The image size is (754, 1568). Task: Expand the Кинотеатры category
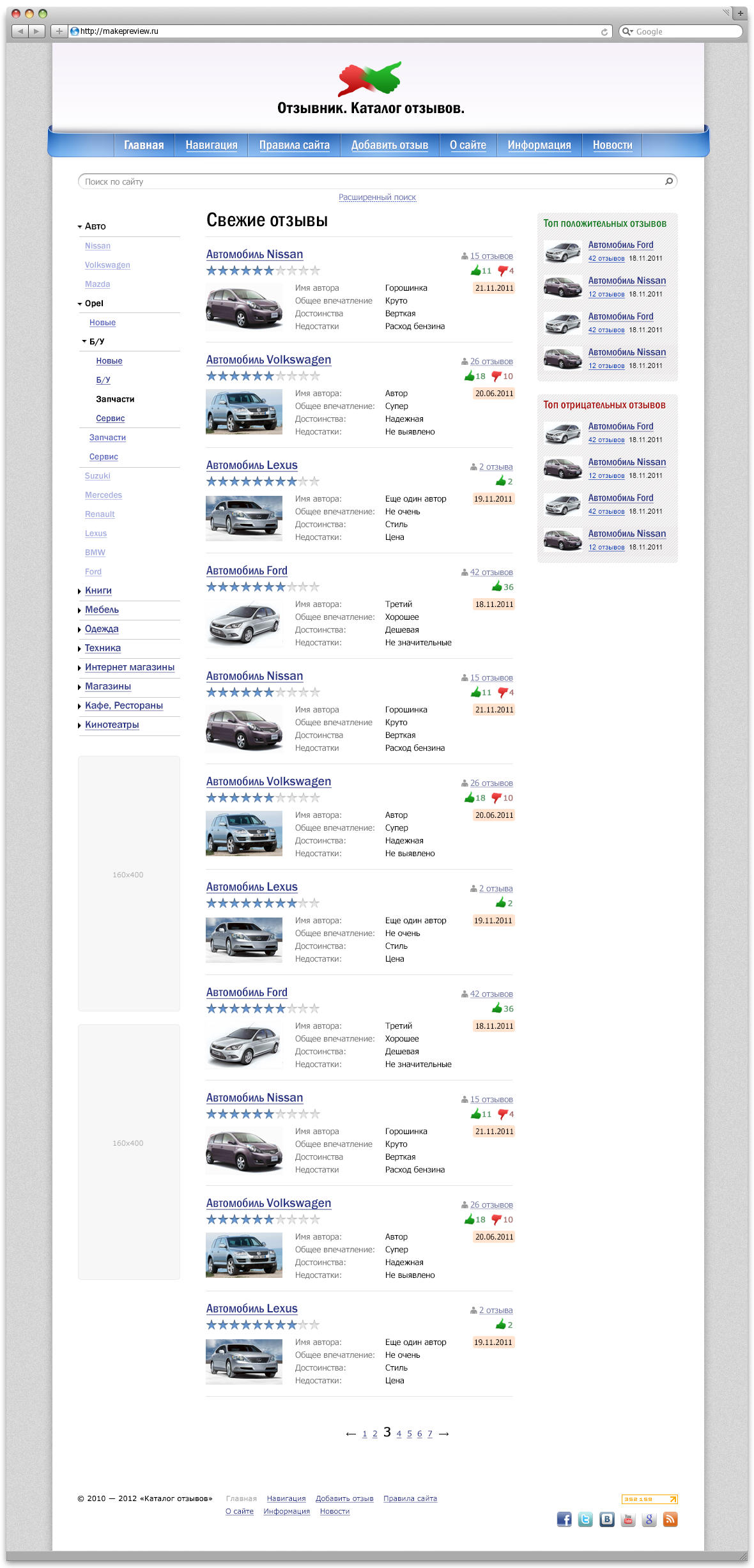(80, 725)
